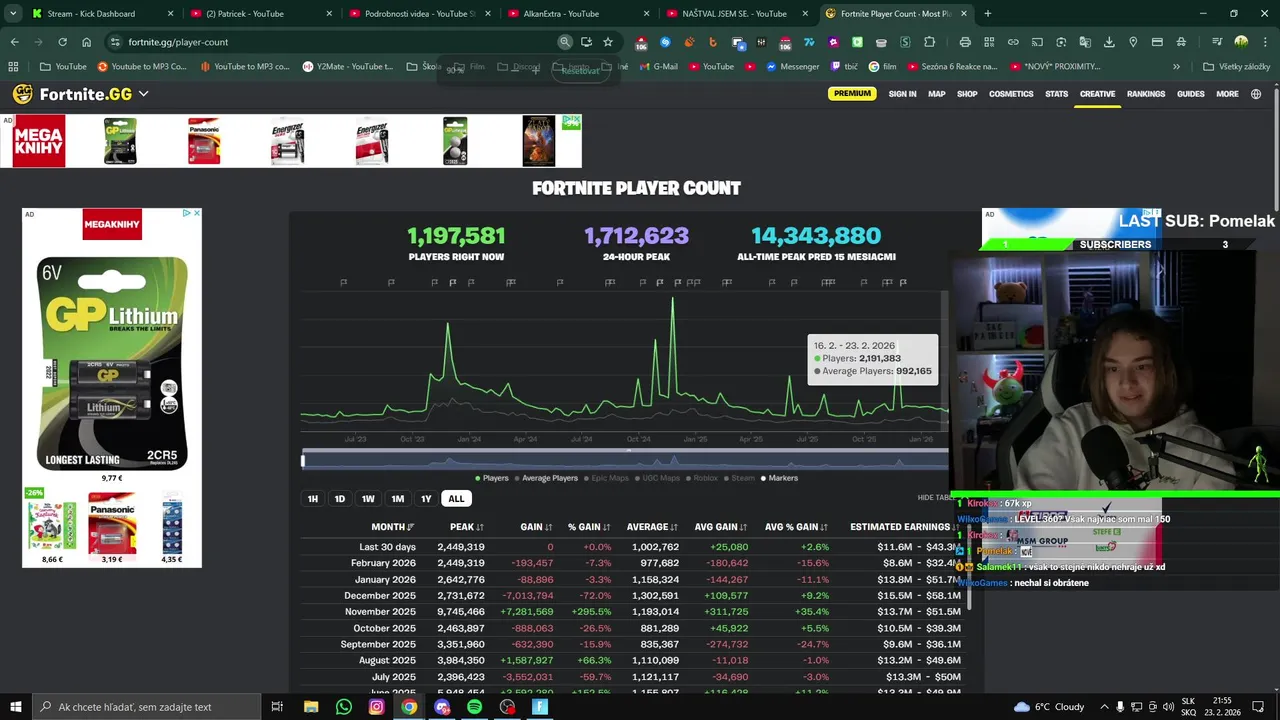Toggle the UGC Maps series in legend
This screenshot has width=1280, height=720.
tap(657, 478)
